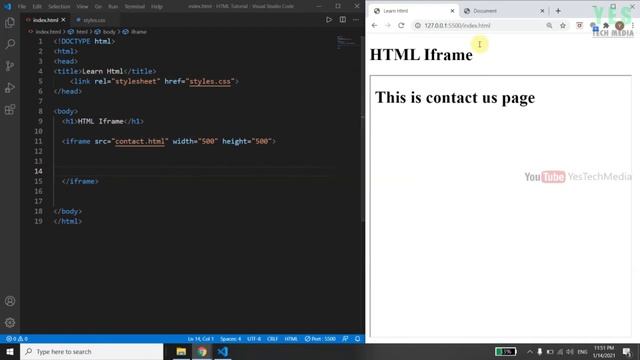
Task: Open the Run and Debug view
Action: 10,87
